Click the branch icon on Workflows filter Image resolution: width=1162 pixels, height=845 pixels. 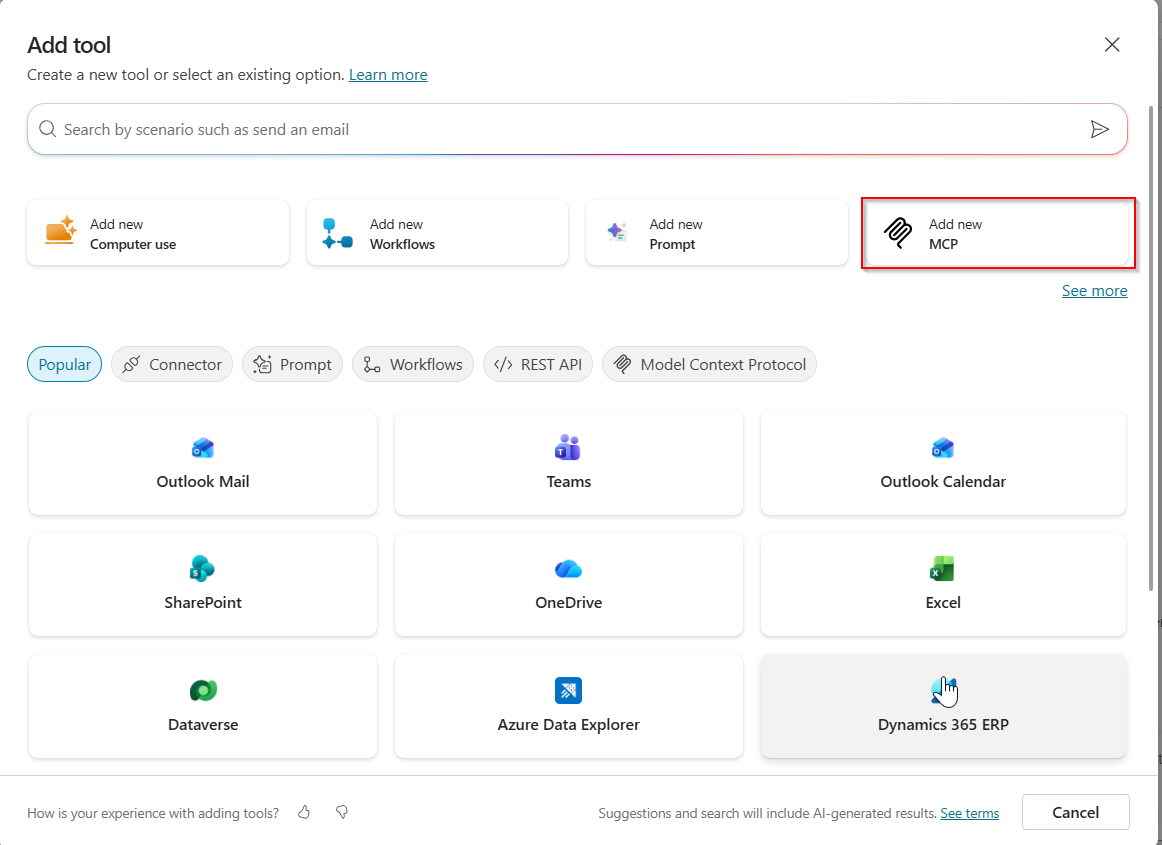coord(372,364)
